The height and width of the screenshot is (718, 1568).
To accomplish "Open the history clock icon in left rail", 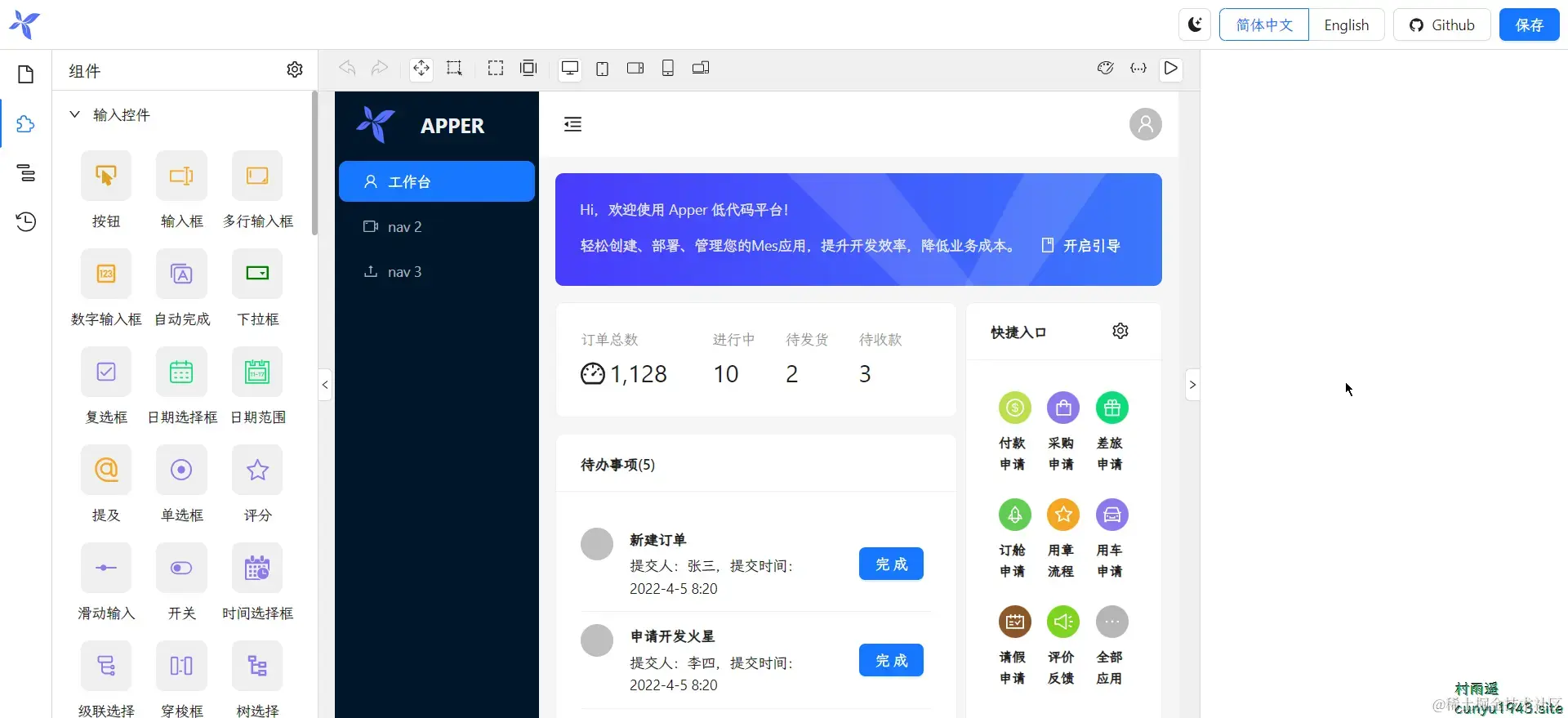I will tap(26, 221).
